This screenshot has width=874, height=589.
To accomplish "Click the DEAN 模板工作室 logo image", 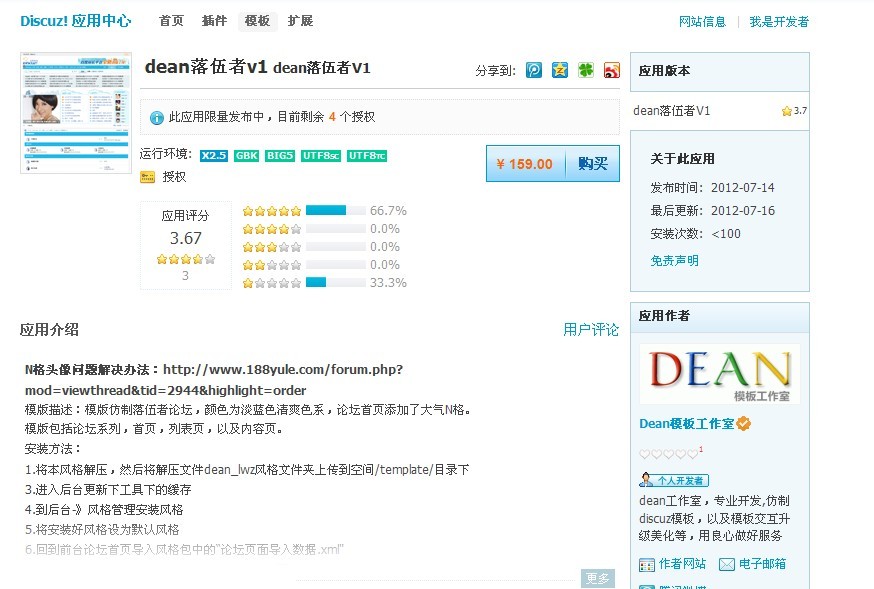I will coord(720,374).
